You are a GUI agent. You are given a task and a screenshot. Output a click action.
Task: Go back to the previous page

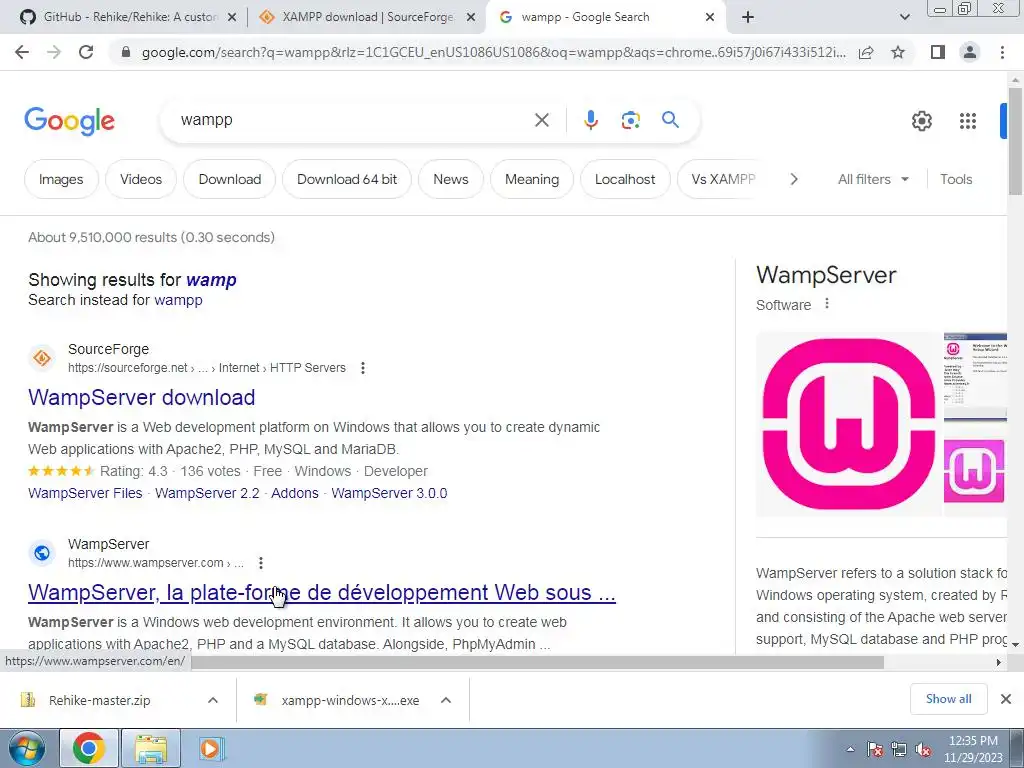coord(22,52)
